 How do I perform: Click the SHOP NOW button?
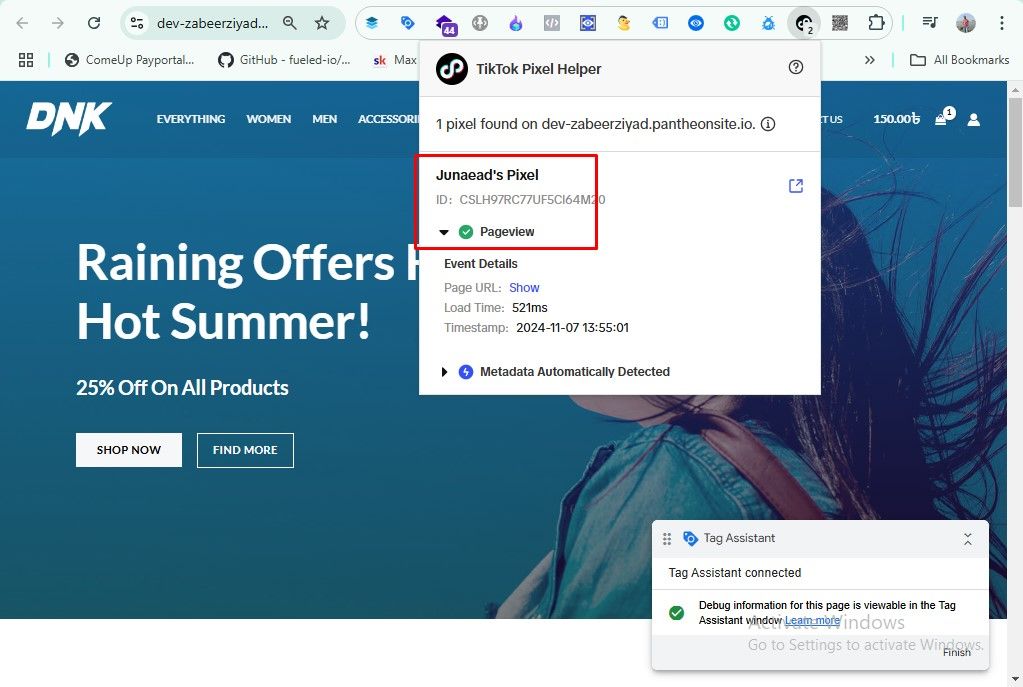pos(129,450)
